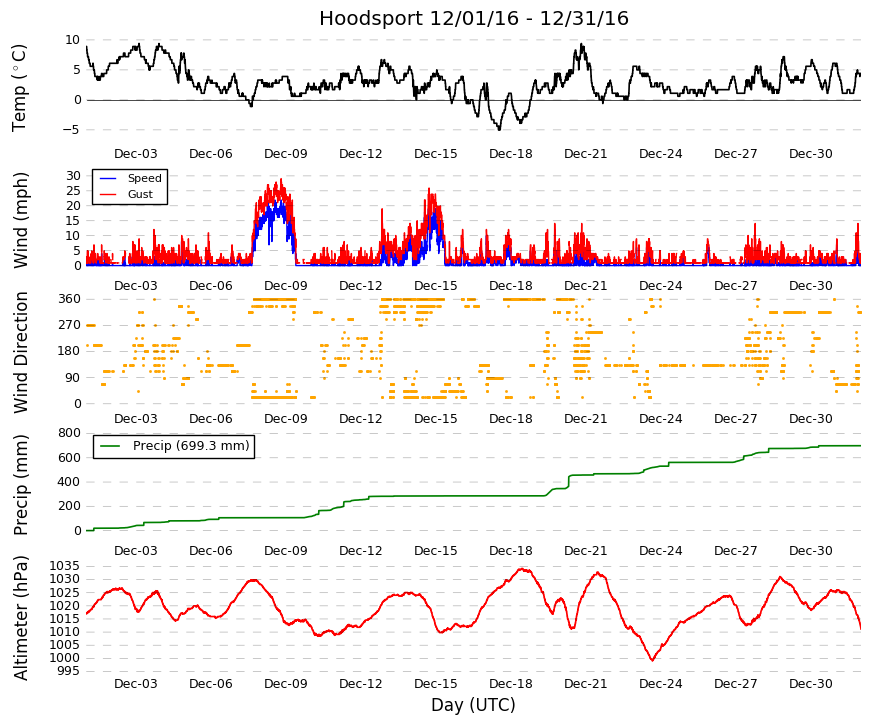Click the green Precip legend line swatch
This screenshot has width=871, height=725.
[x=110, y=446]
